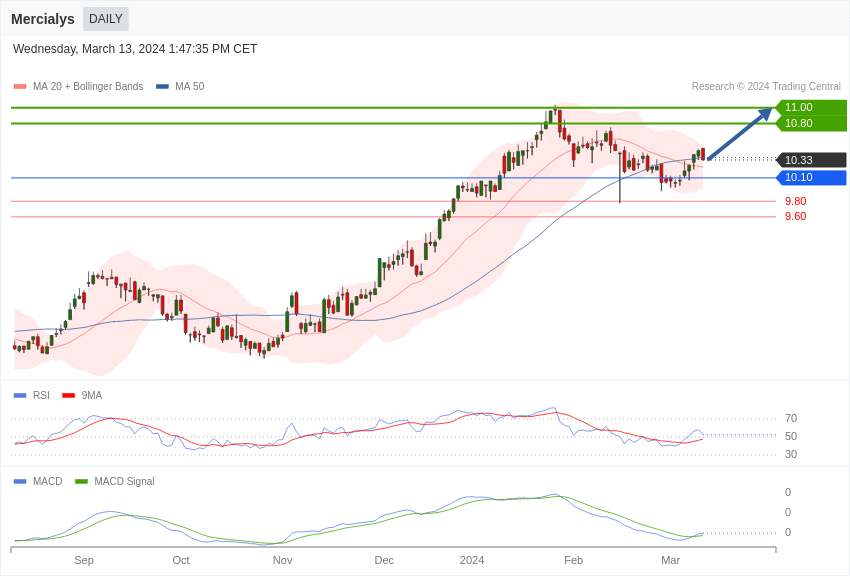Select the green 10.80 resistance price tag
Viewport: 850px width, 576px height.
click(x=811, y=123)
